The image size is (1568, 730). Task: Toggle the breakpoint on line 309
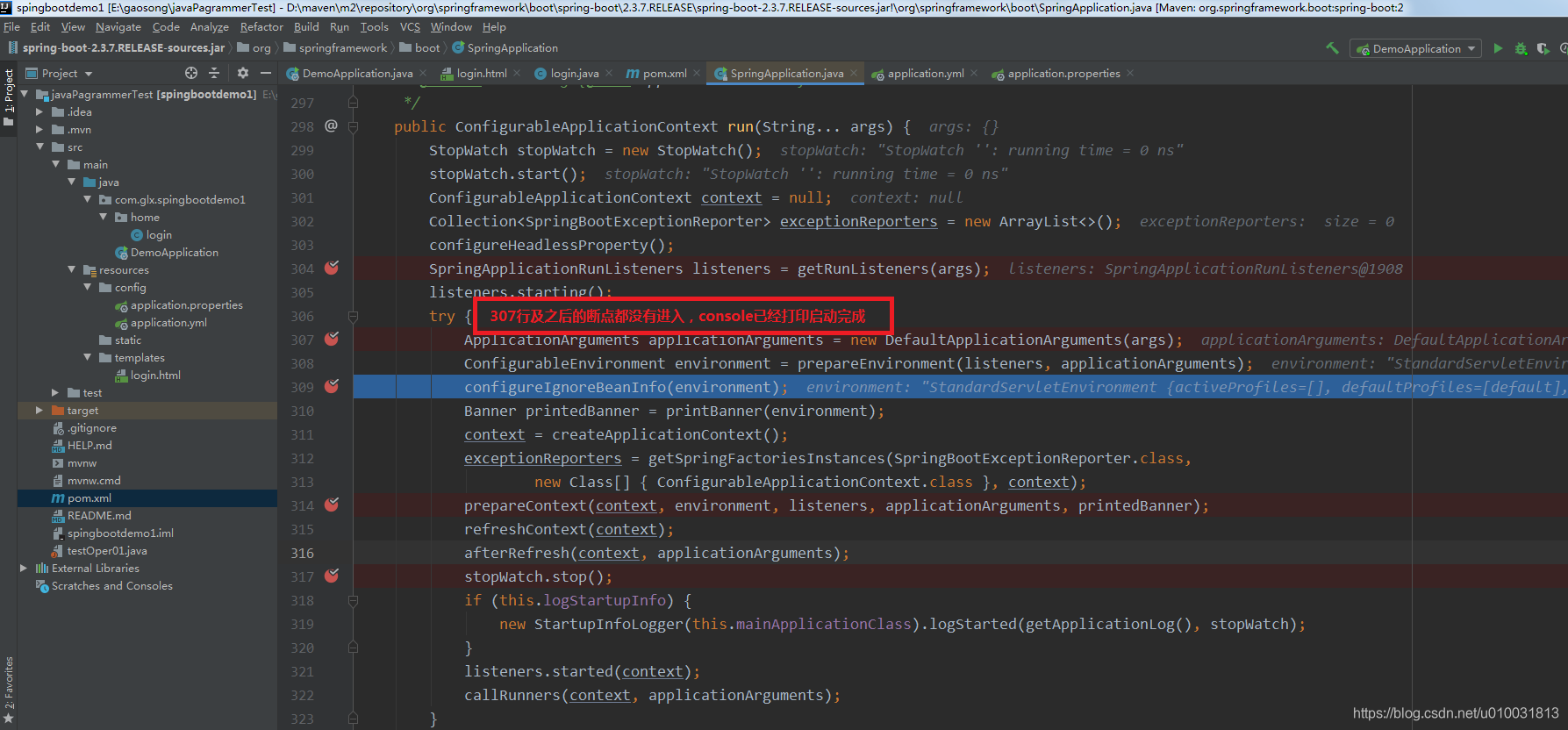point(332,386)
